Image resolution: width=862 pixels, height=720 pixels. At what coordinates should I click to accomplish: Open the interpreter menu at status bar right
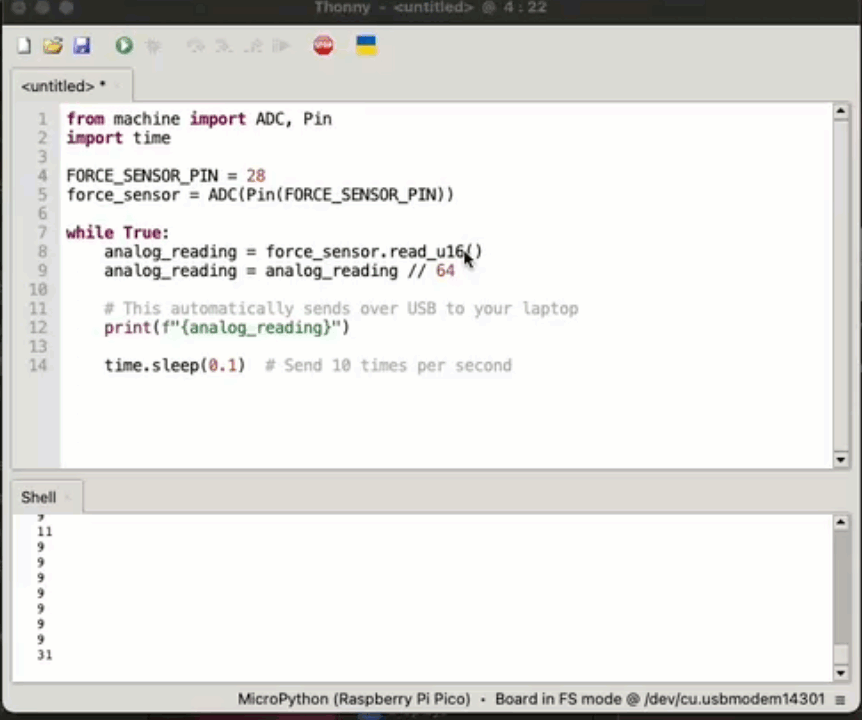pyautogui.click(x=841, y=700)
